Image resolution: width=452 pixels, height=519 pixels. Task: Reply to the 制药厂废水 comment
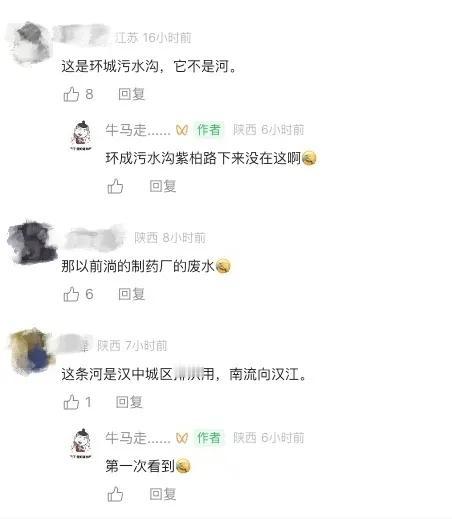[131, 294]
